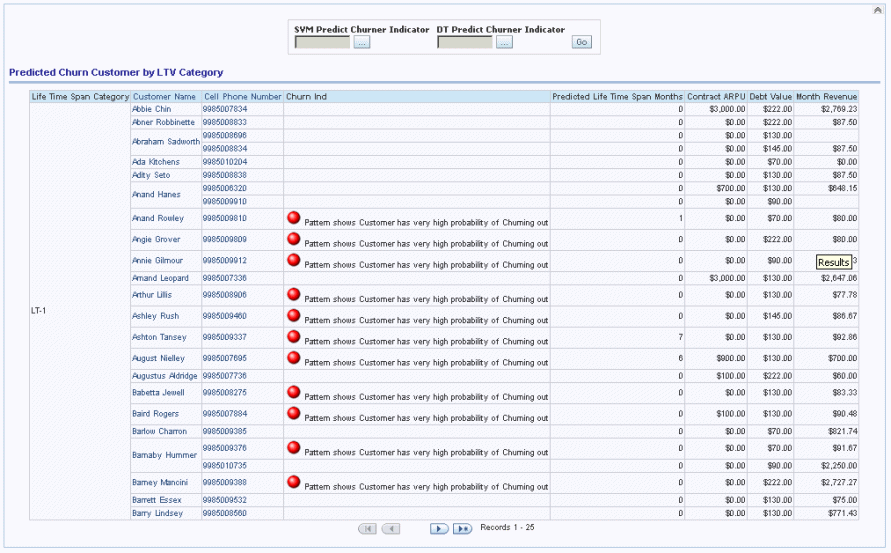Click the previous page arrow button
The width and height of the screenshot is (891, 553).
pos(391,528)
